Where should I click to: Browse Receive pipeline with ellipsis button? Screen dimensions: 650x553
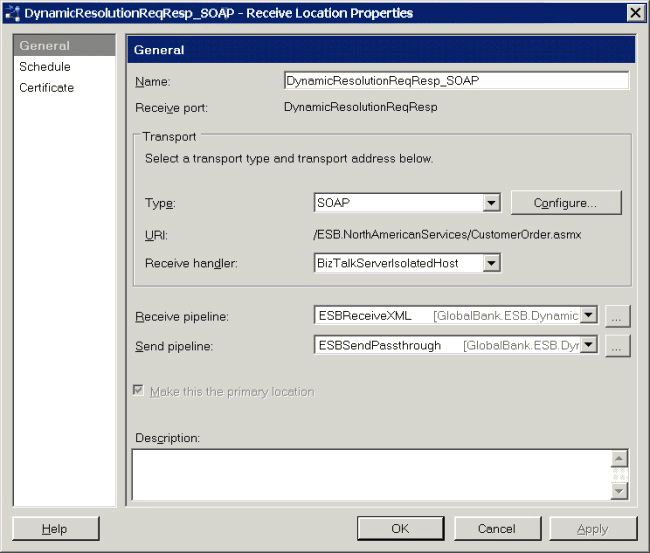click(617, 316)
